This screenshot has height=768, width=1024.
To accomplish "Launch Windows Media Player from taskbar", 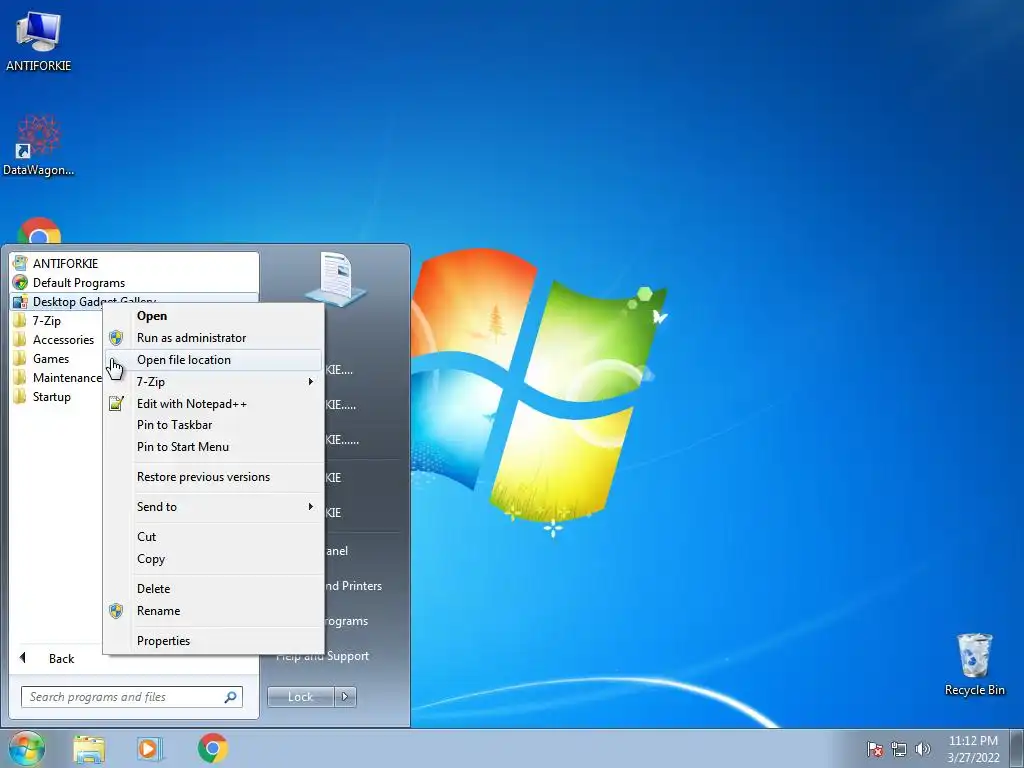I will pos(150,748).
